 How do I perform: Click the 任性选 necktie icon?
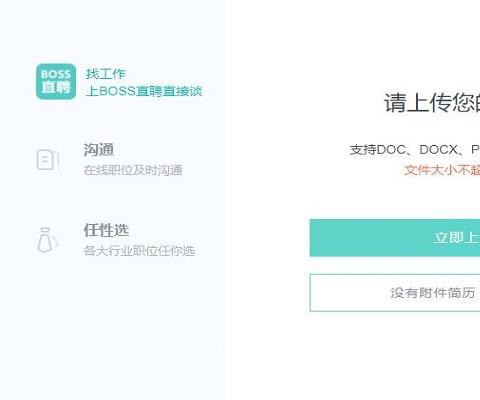(x=47, y=240)
